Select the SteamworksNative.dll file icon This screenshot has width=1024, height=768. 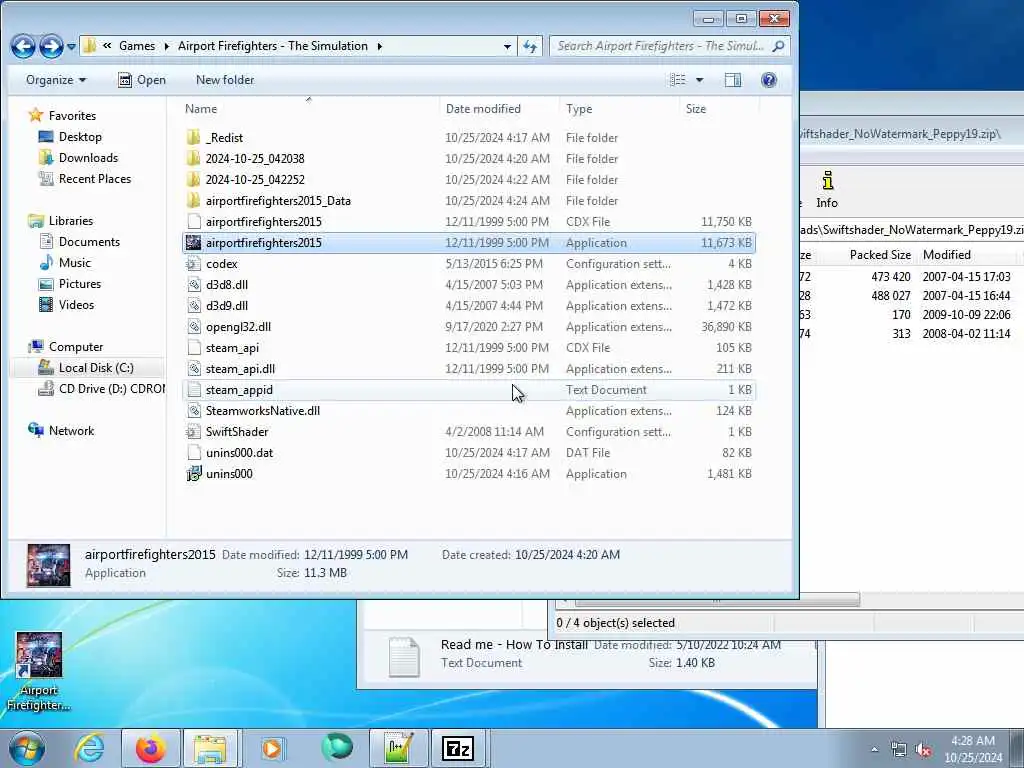(x=193, y=411)
